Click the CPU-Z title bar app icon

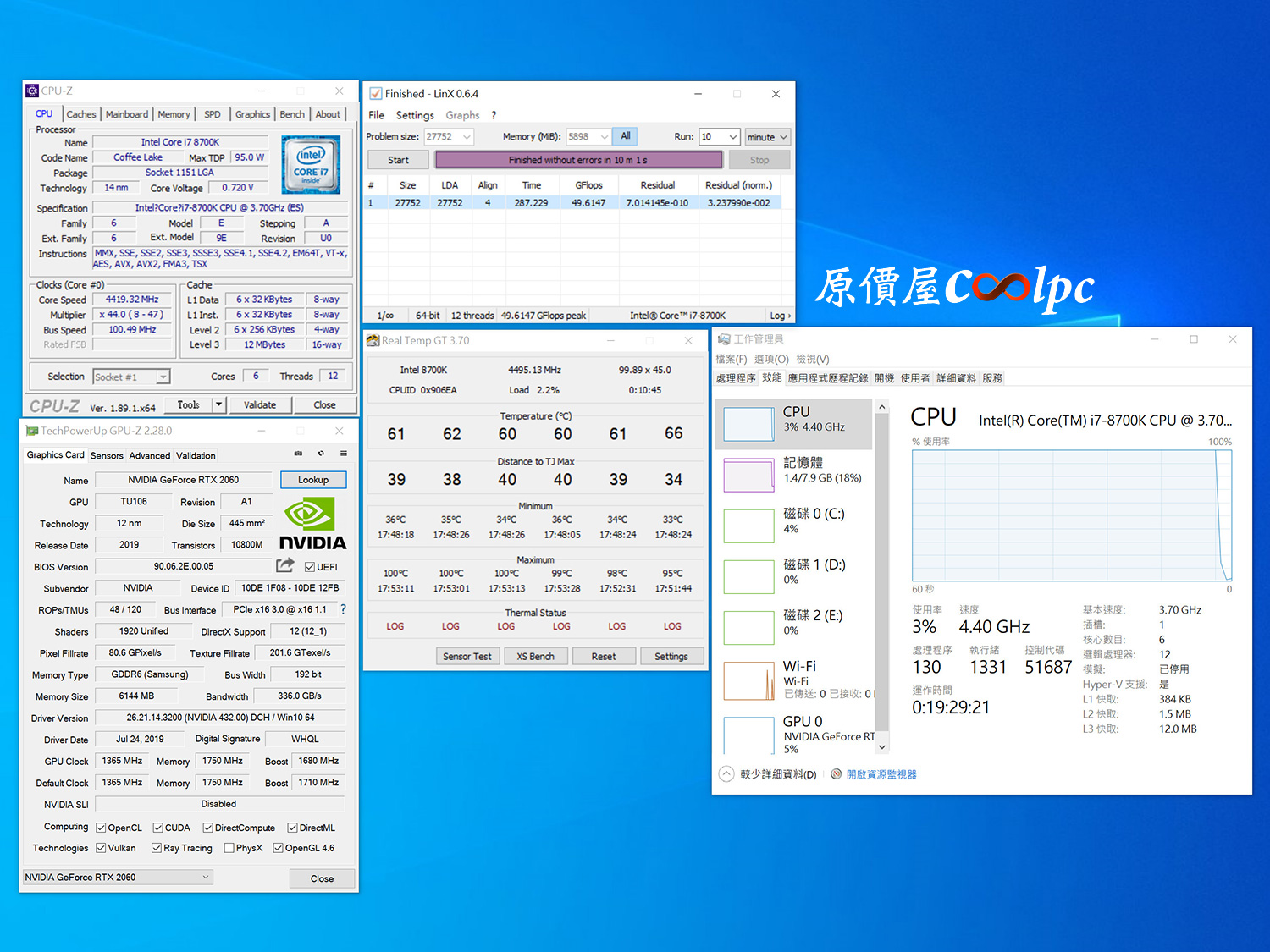(32, 91)
